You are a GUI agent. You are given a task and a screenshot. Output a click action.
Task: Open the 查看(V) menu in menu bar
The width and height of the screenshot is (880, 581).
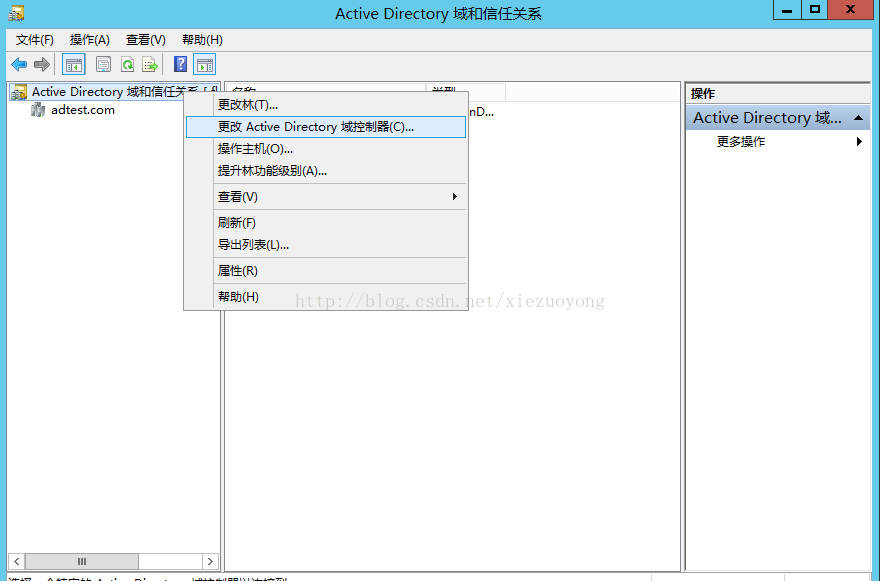(x=146, y=40)
